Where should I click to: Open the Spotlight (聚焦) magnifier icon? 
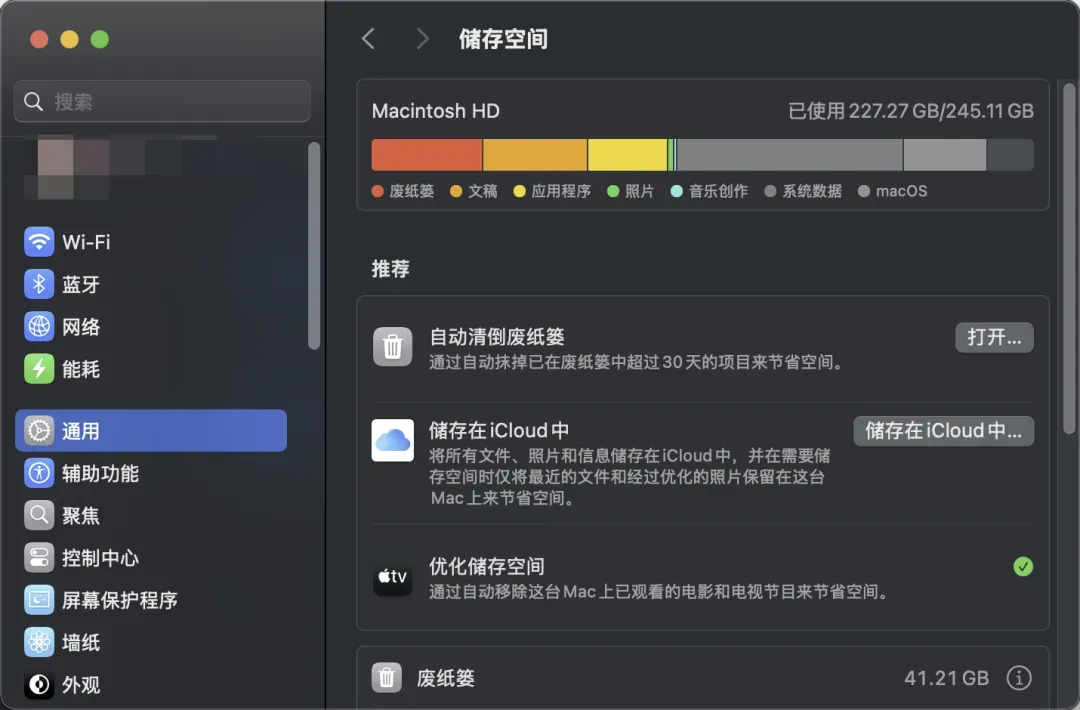point(39,516)
